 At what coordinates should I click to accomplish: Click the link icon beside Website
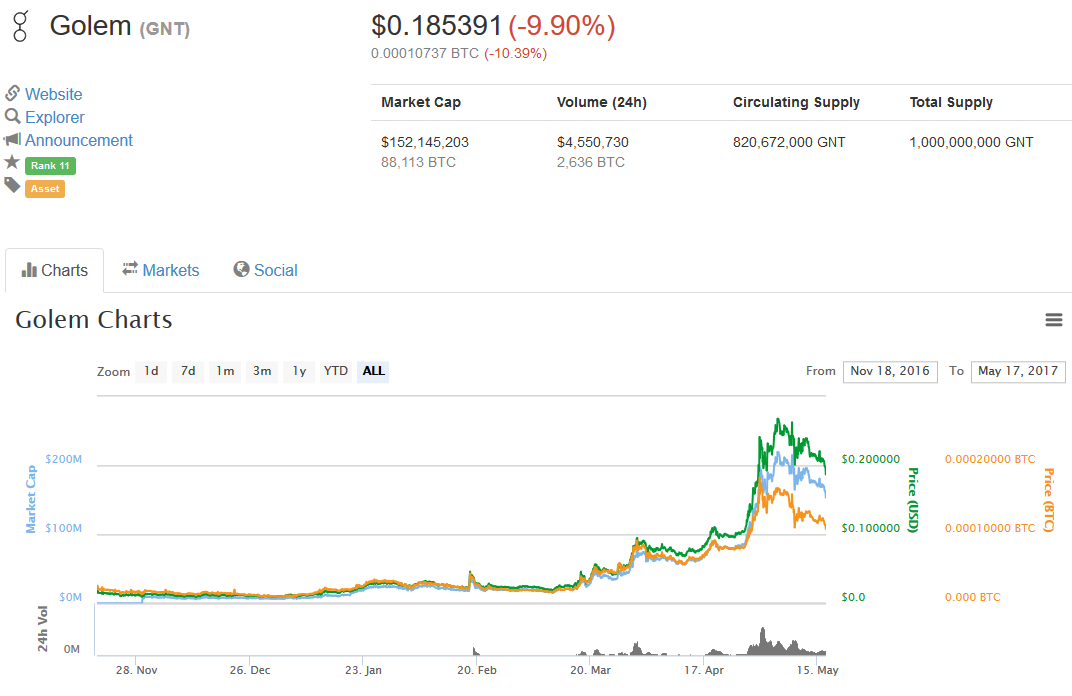pyautogui.click(x=12, y=93)
